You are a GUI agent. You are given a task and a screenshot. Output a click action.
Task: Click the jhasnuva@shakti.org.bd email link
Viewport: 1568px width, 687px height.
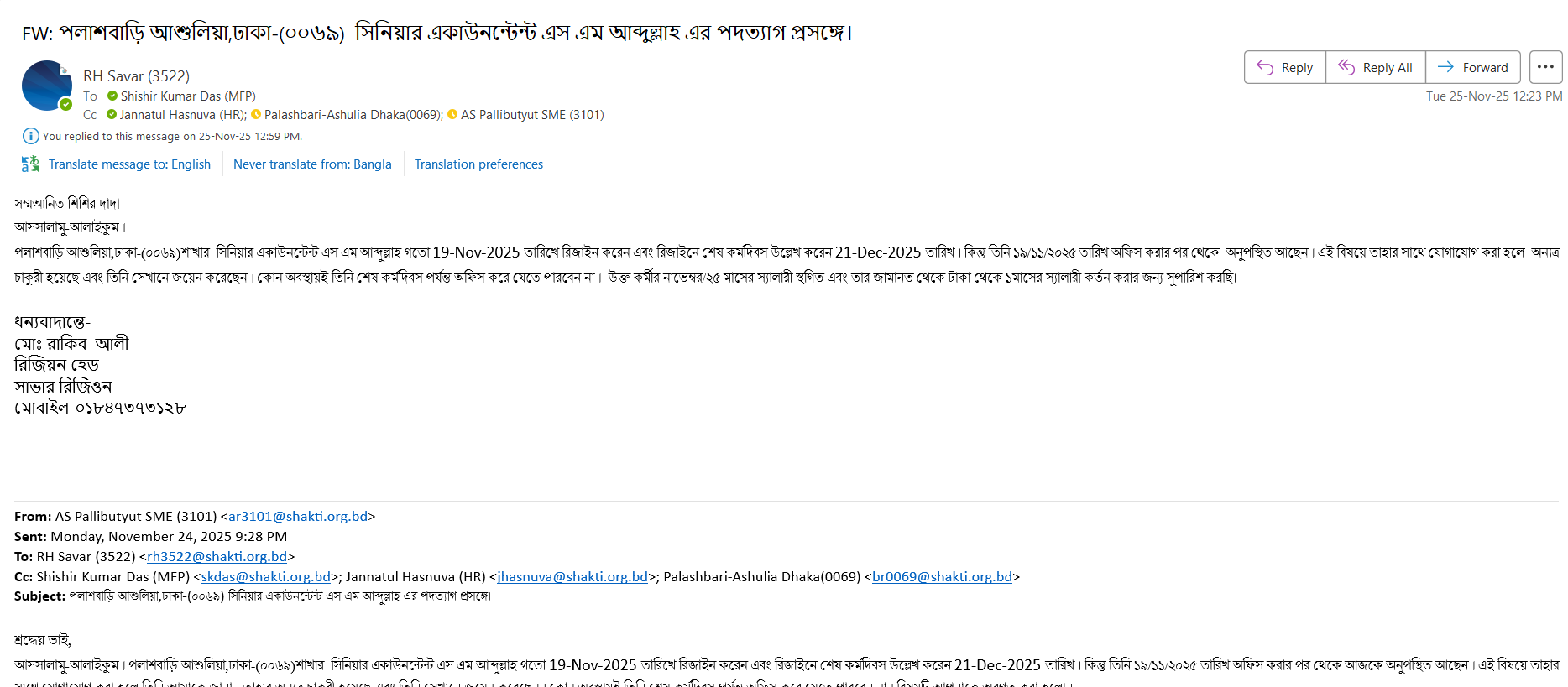[572, 577]
